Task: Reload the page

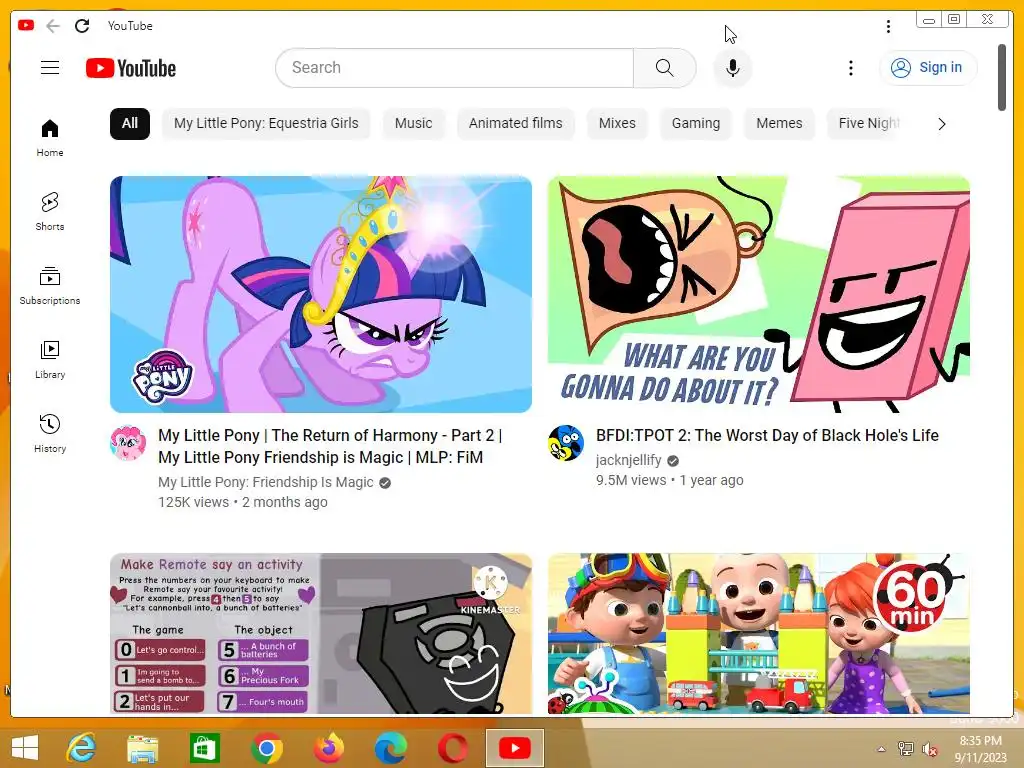Action: click(82, 26)
